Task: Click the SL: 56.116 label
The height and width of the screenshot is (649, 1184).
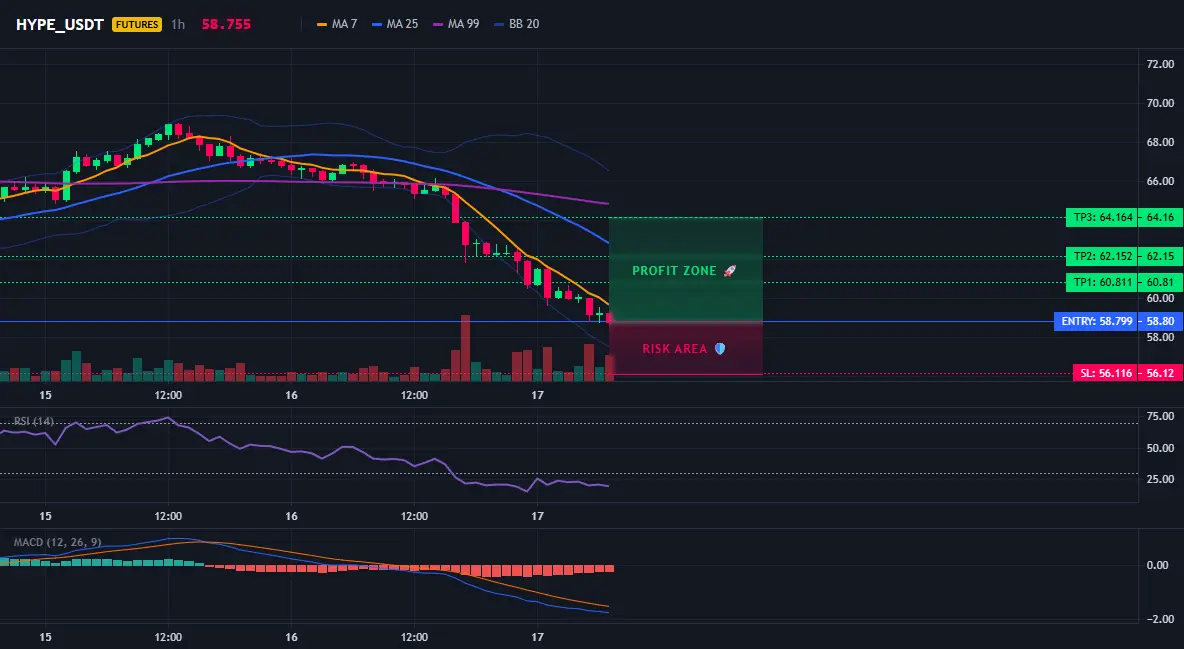Action: pyautogui.click(x=1105, y=373)
